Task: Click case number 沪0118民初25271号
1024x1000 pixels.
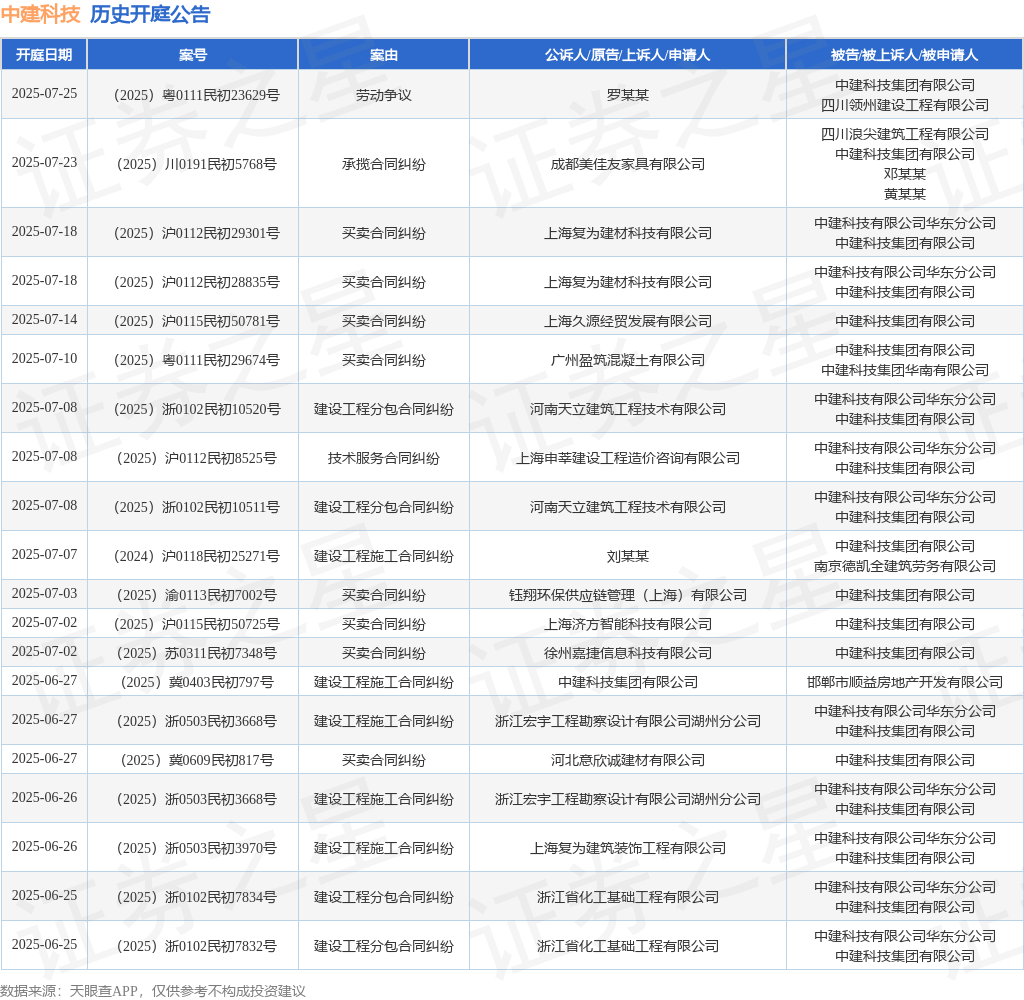Action: click(197, 556)
